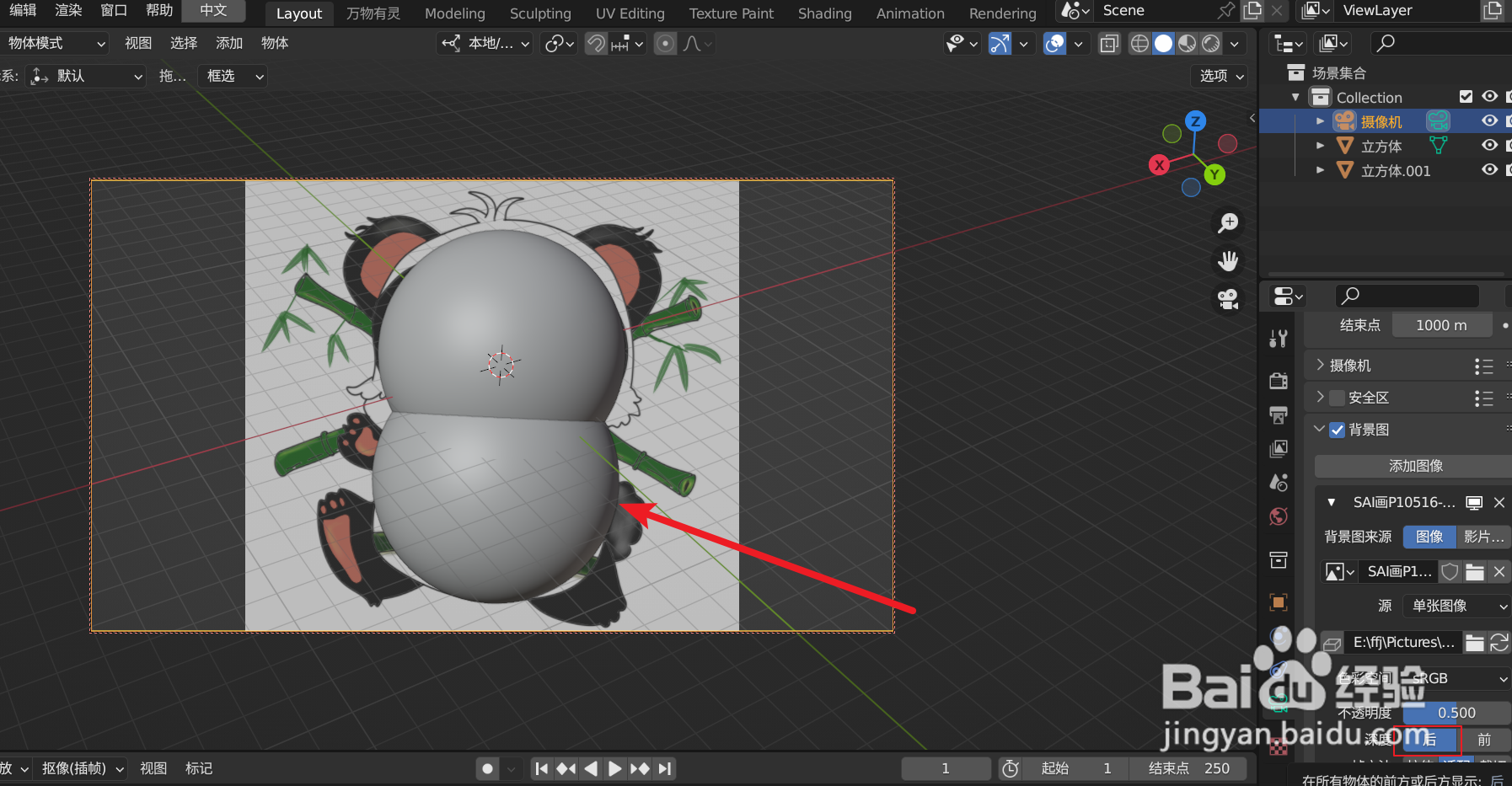Open the 本地 transform orientation dropdown

click(x=485, y=43)
